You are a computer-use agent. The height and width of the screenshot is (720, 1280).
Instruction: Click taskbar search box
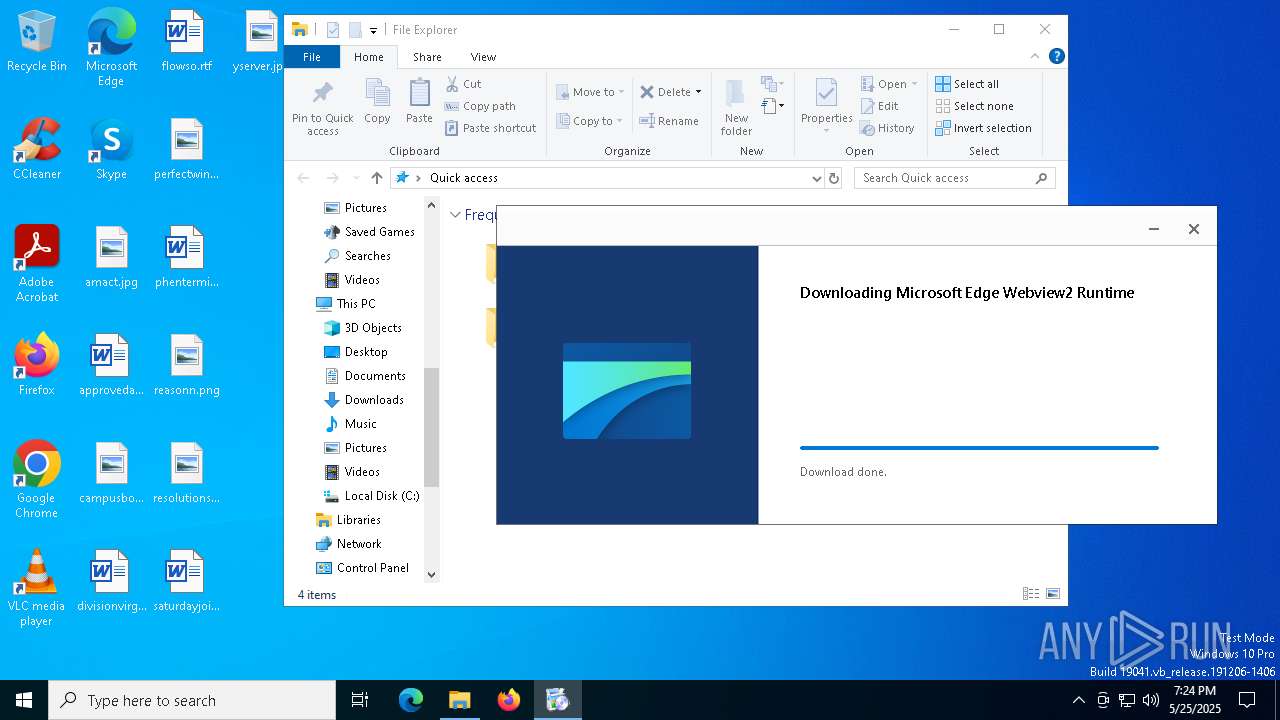click(x=192, y=700)
